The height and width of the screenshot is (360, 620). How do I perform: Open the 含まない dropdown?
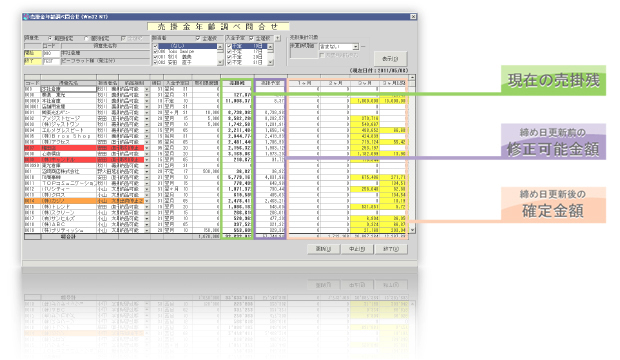(355, 47)
